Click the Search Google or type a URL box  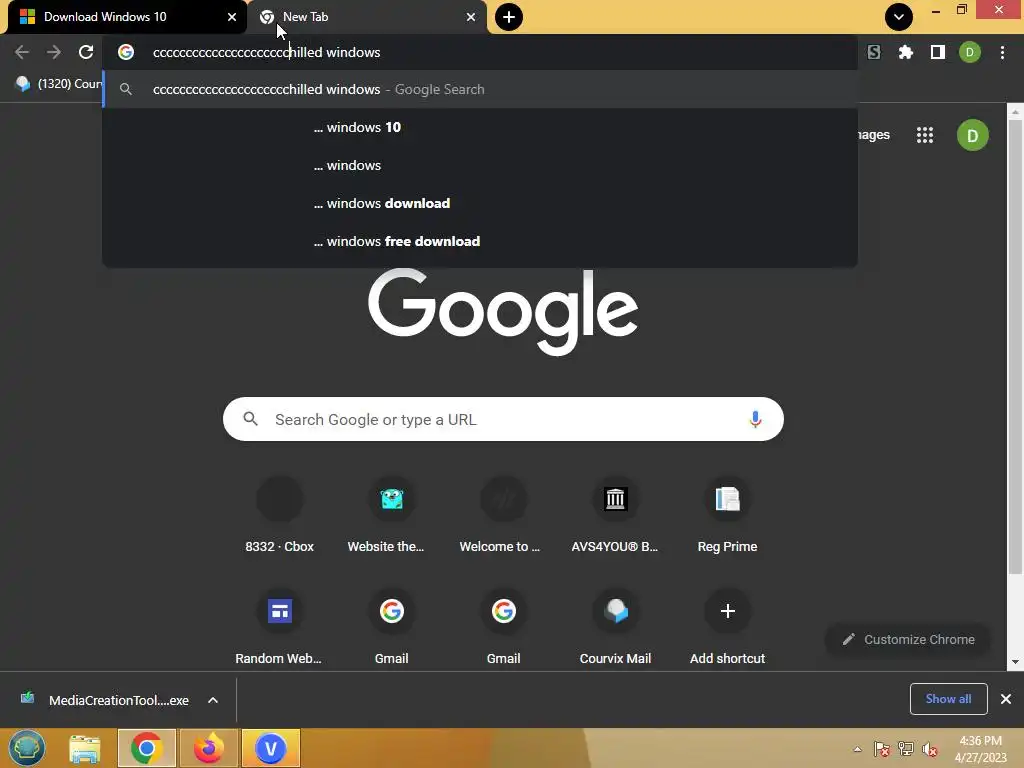[503, 419]
